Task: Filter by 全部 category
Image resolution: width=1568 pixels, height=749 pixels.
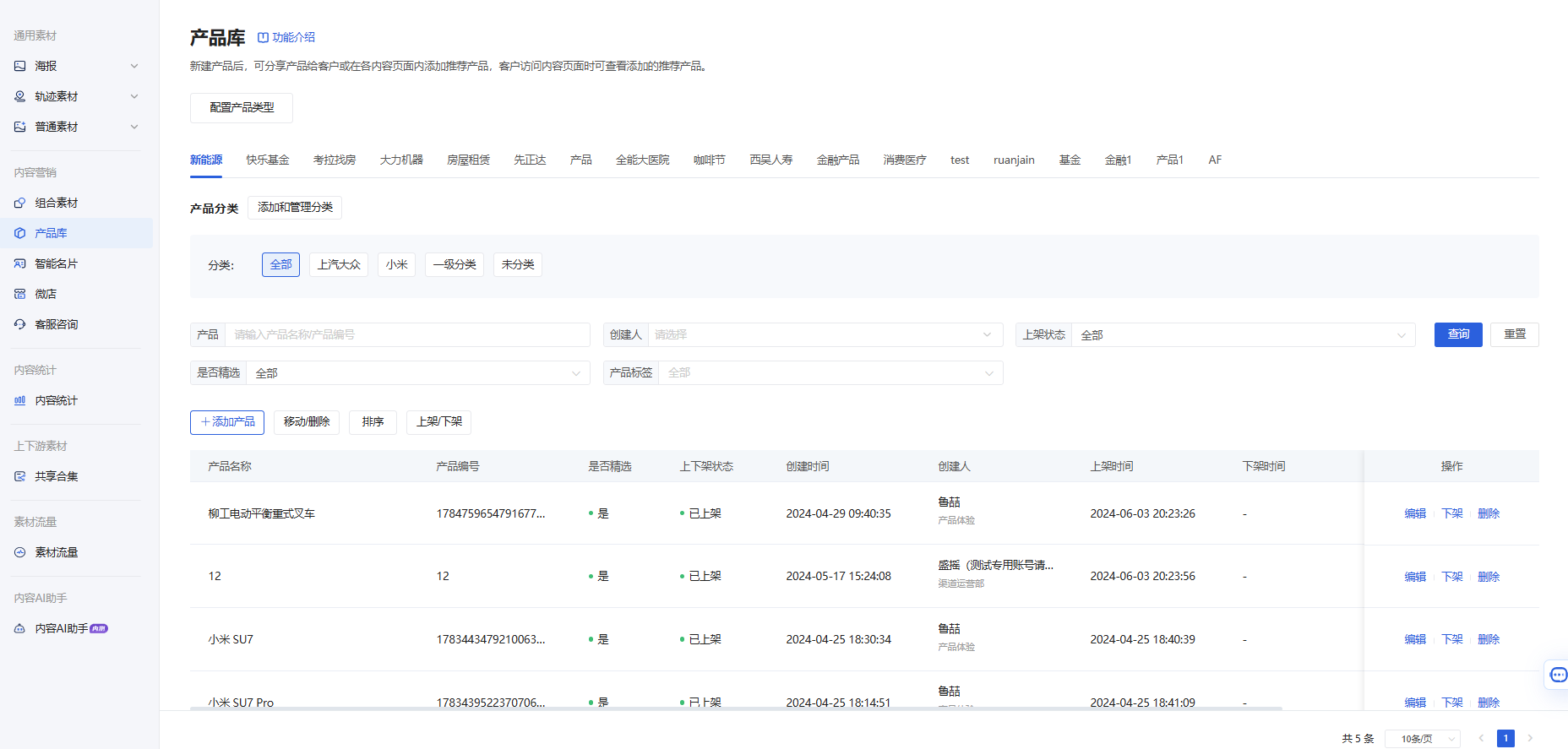Action: 280,264
